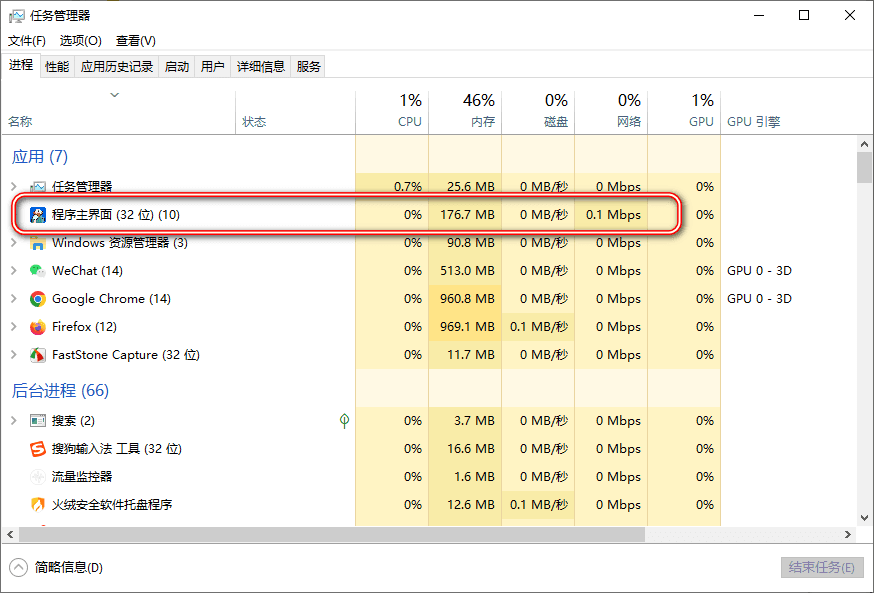The image size is (874, 593).
Task: Expand the Google Chrome process group
Action: coord(13,299)
